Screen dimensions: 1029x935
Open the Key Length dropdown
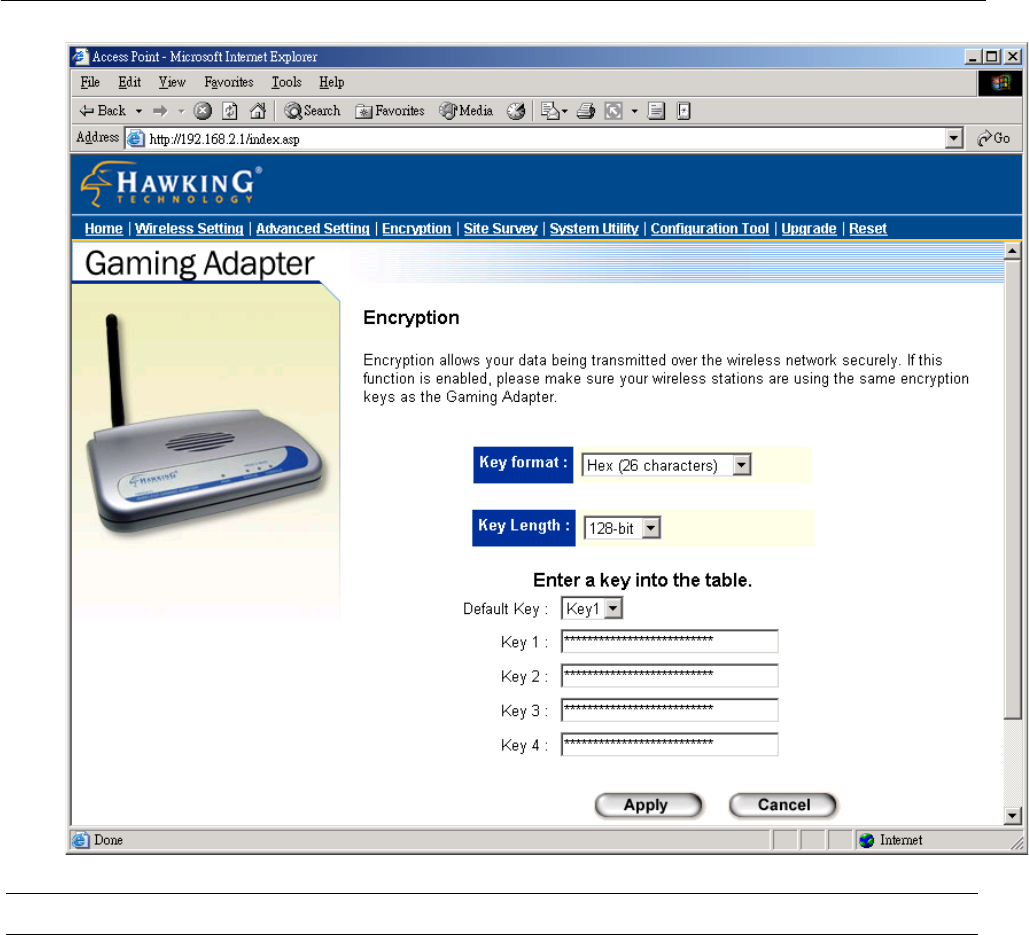pyautogui.click(x=650, y=528)
